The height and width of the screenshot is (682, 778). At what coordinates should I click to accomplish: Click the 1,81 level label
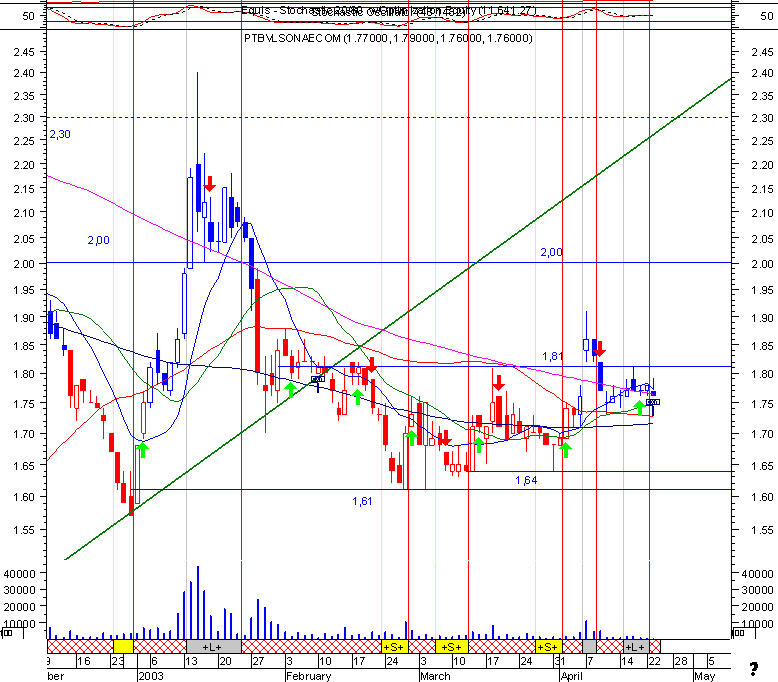tap(552, 356)
